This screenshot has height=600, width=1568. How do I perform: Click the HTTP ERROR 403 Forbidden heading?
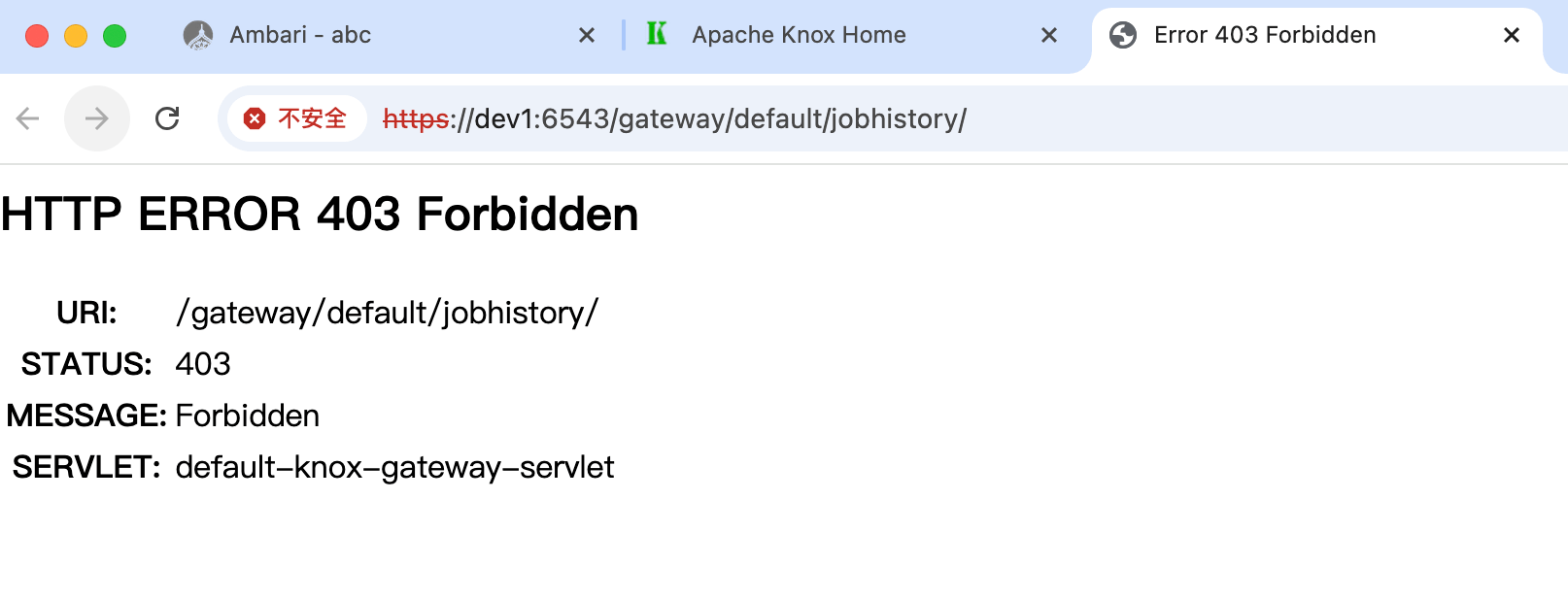coord(320,215)
